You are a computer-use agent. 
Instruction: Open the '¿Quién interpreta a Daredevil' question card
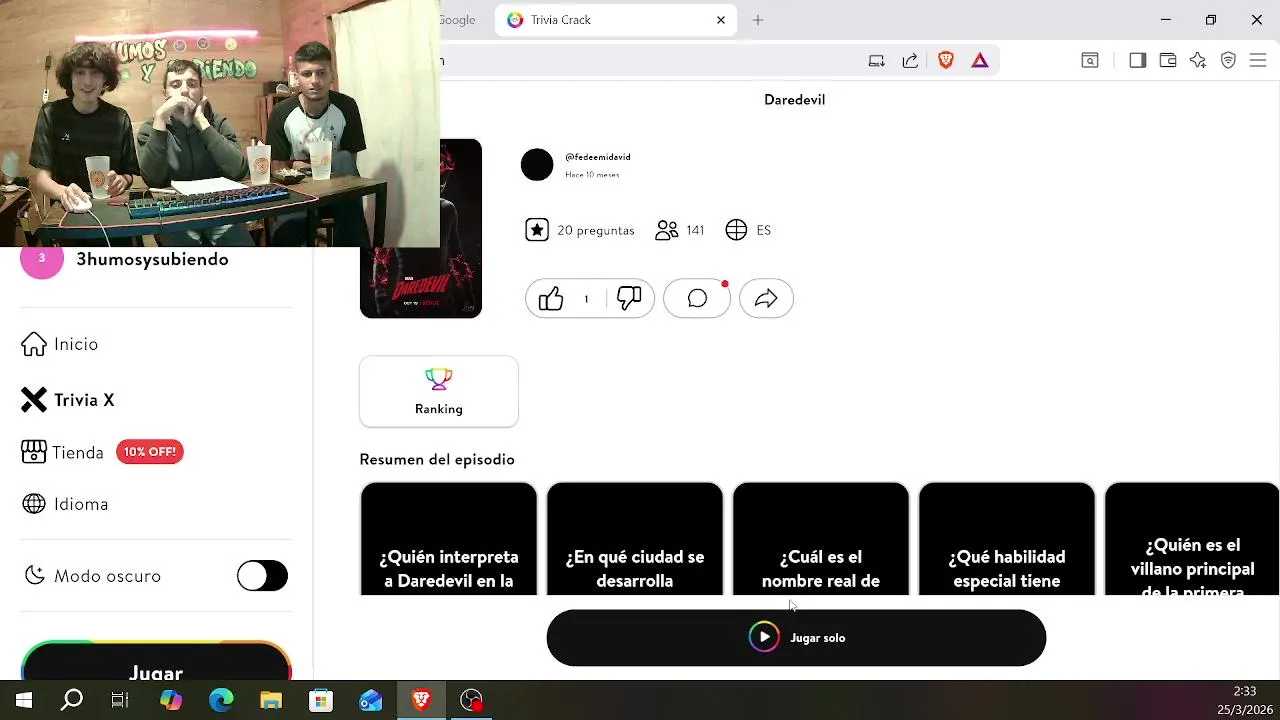(448, 539)
